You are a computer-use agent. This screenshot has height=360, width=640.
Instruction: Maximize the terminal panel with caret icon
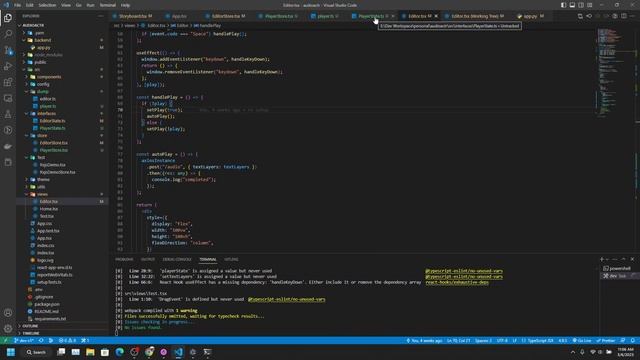coord(624,259)
